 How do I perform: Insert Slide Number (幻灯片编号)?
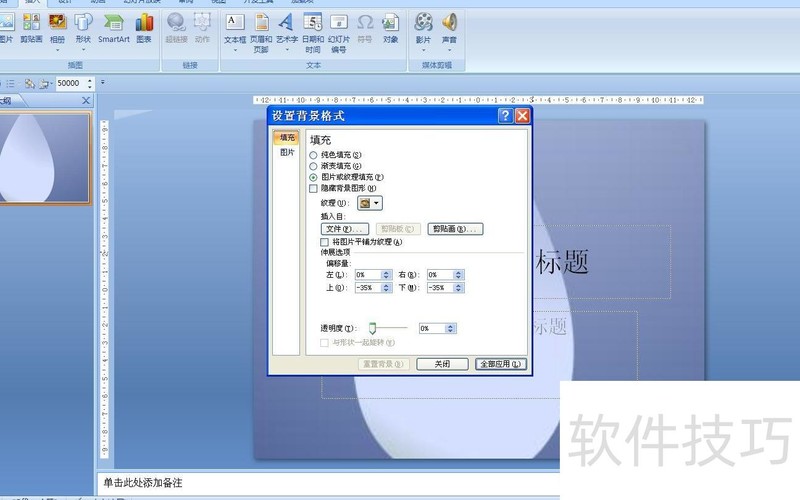click(x=339, y=33)
